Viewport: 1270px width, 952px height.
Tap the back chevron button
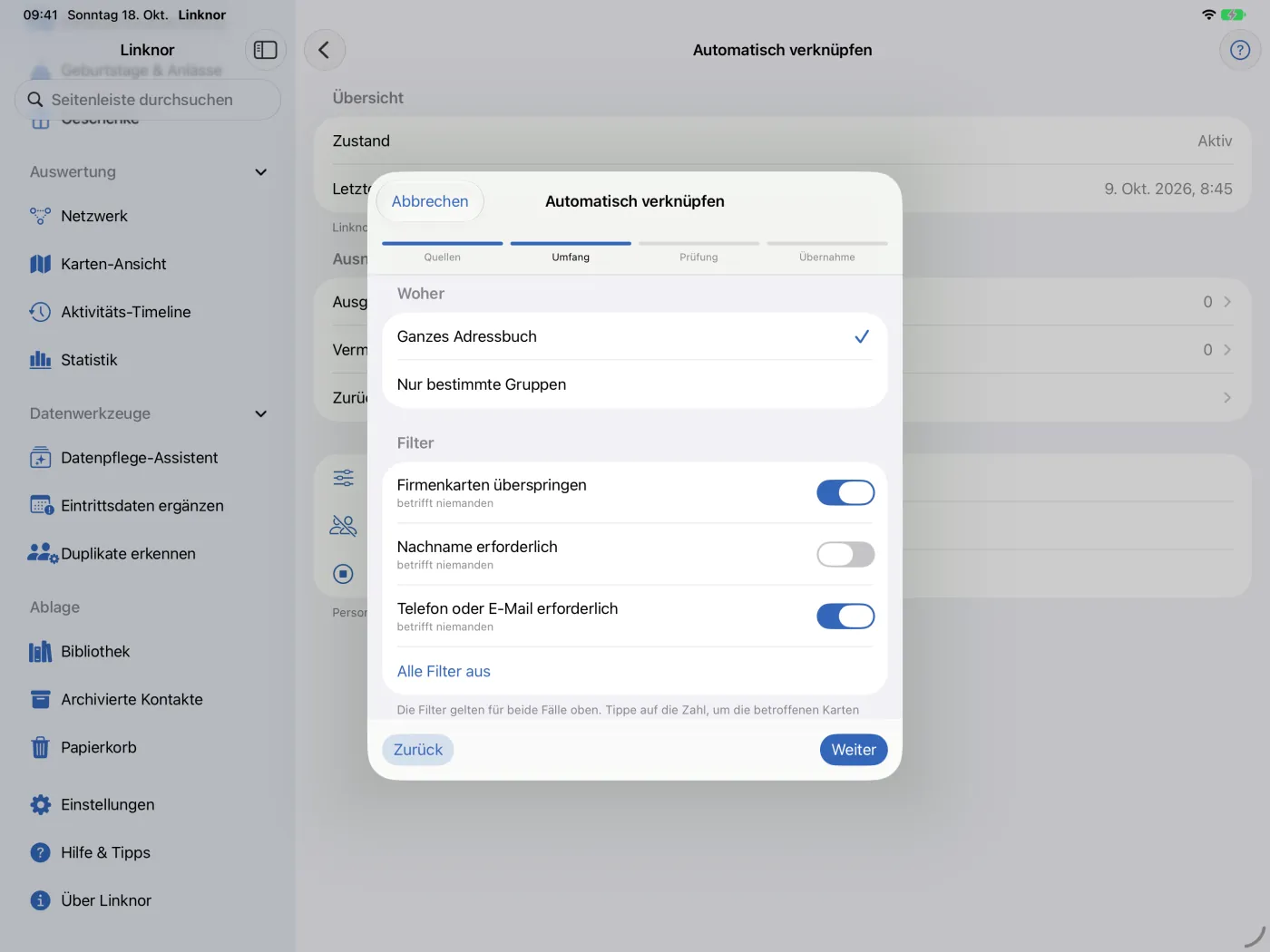point(324,50)
